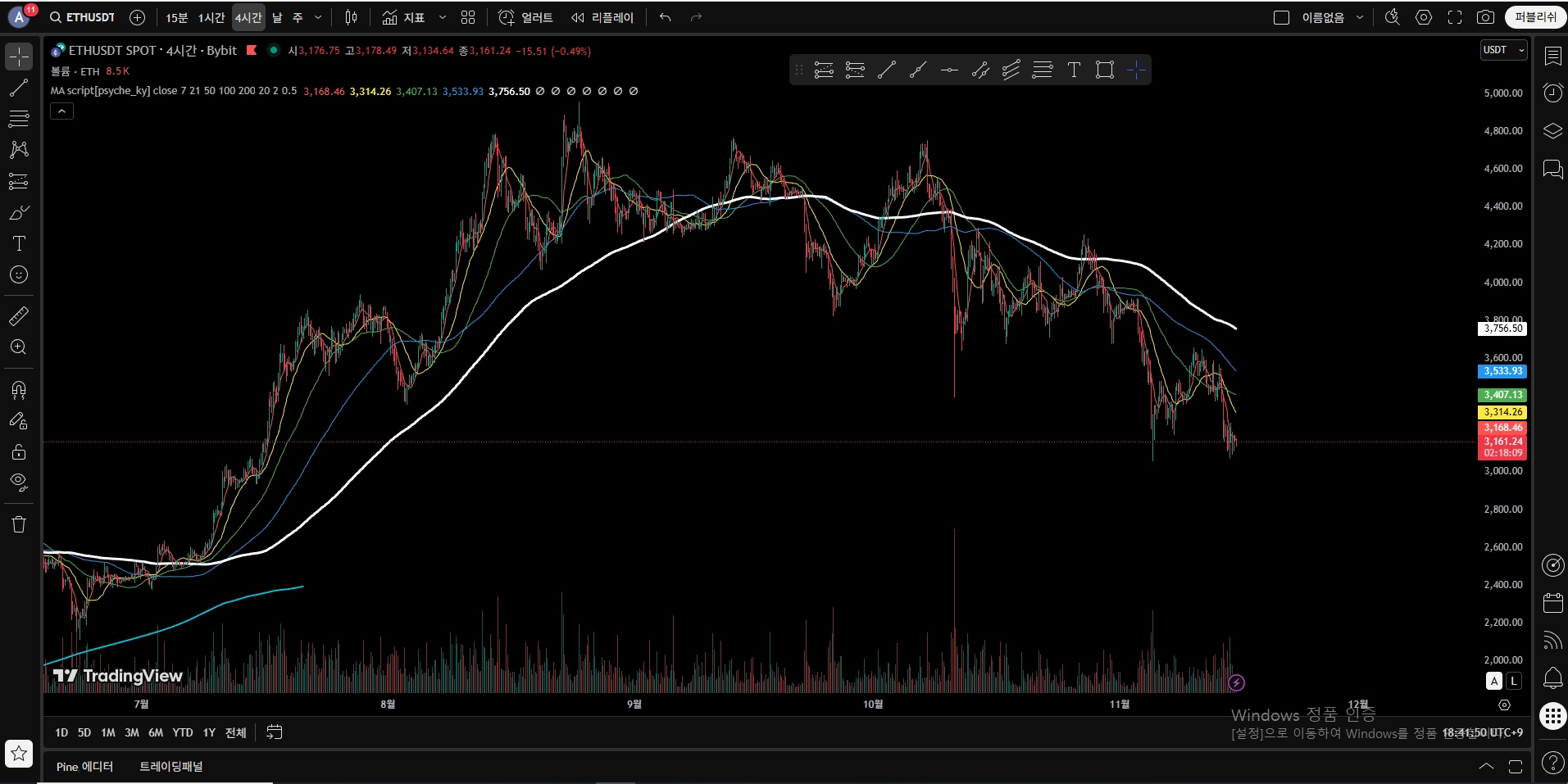Click the trash icon to remove drawings
Viewport: 1568px width, 784px height.
click(x=19, y=524)
